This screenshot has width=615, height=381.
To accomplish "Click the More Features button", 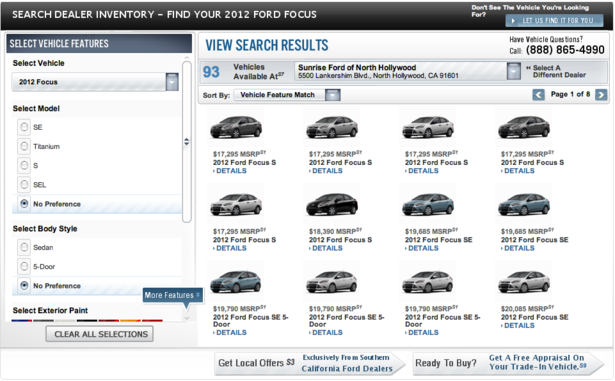I will [173, 295].
